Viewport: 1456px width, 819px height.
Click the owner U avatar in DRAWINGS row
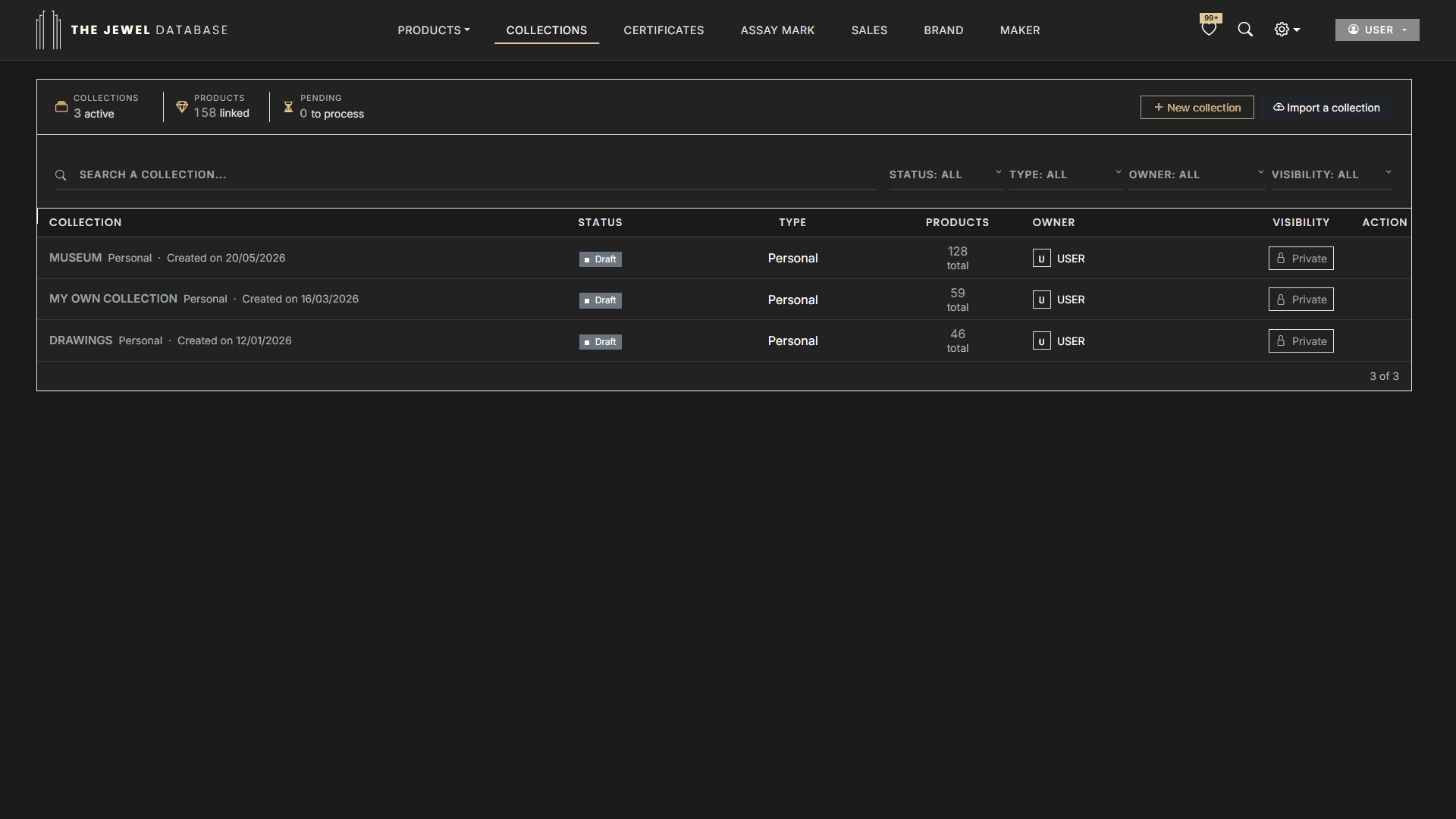click(x=1041, y=341)
